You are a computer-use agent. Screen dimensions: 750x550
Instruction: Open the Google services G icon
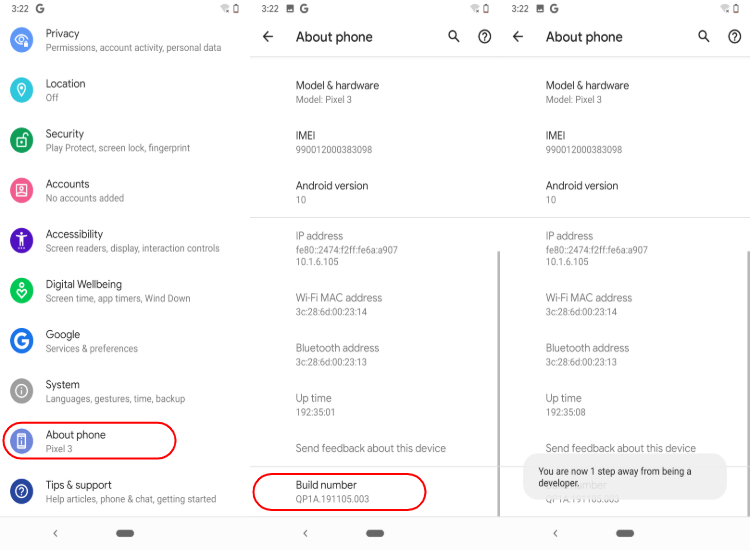22,341
